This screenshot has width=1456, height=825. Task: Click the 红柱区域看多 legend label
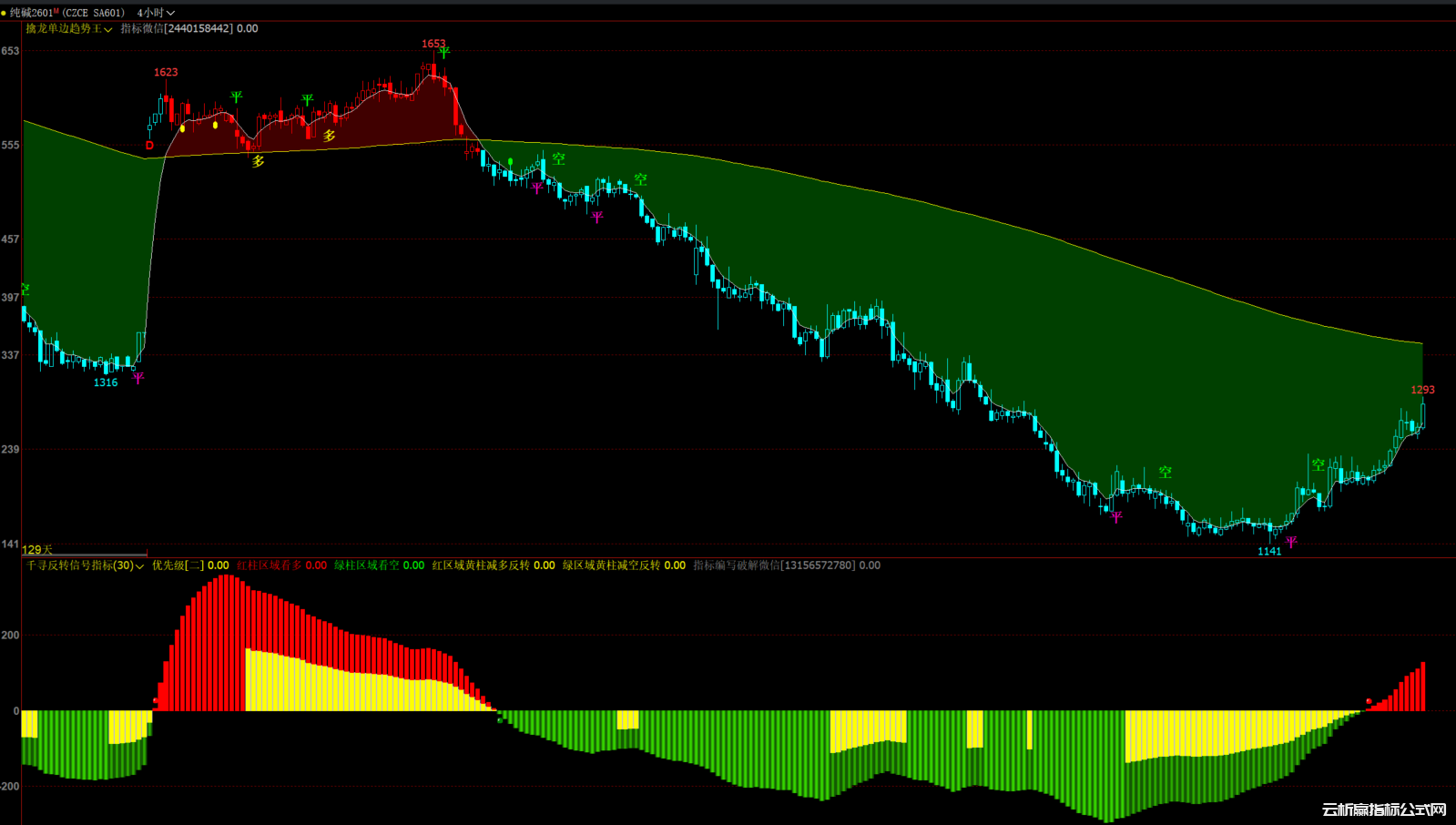point(270,565)
